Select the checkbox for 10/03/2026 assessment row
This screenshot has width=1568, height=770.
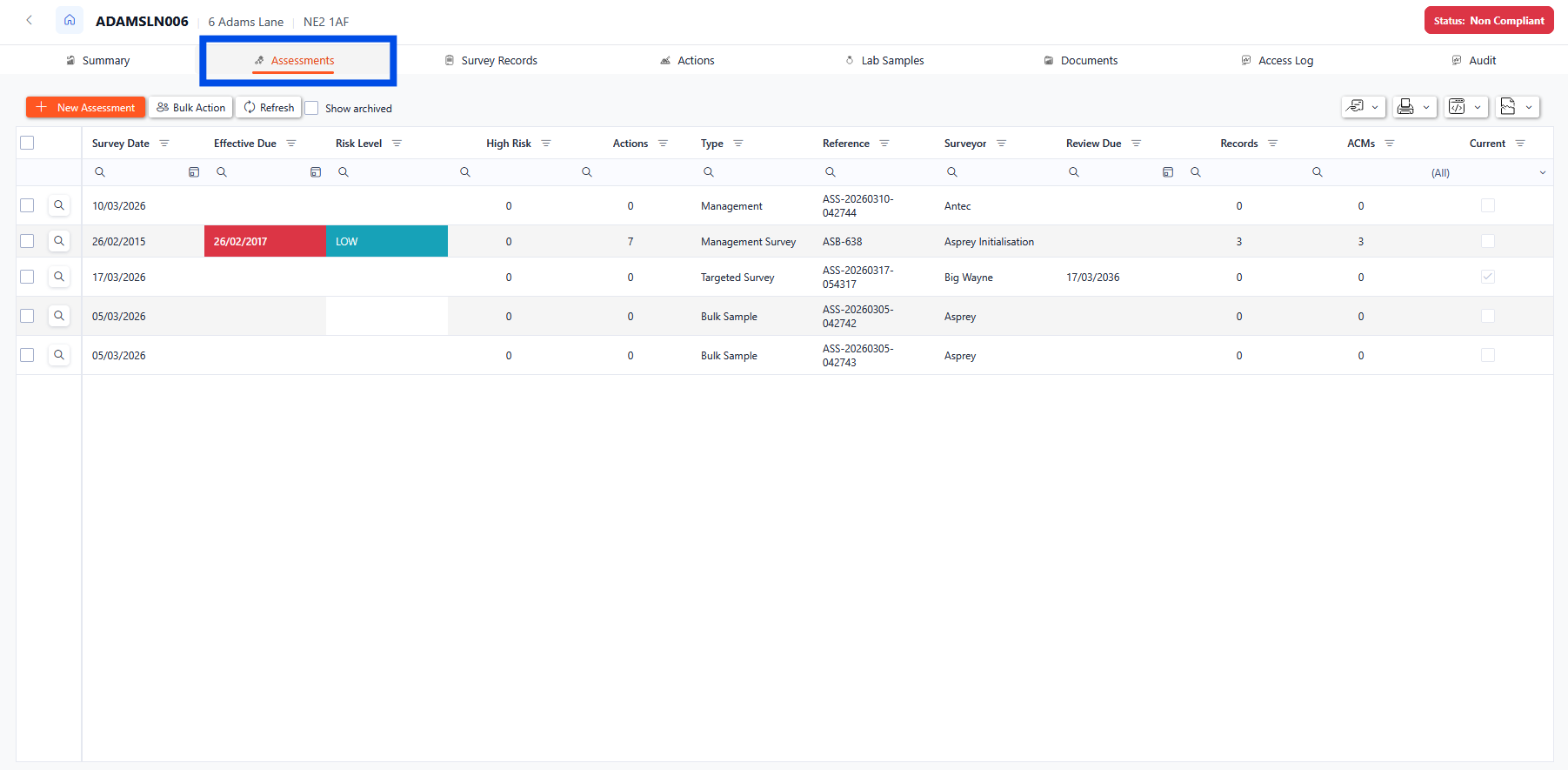point(27,205)
